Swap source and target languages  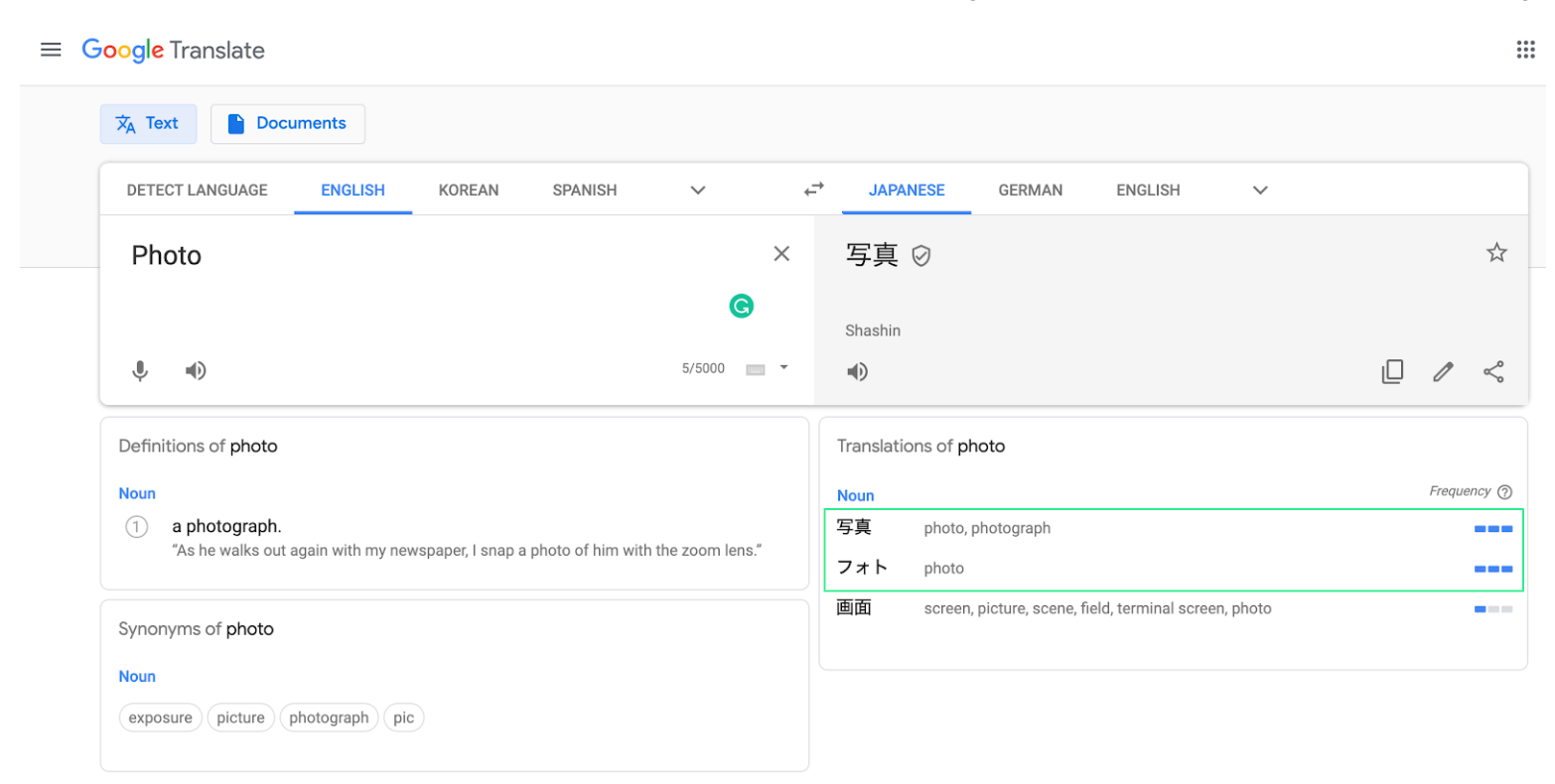click(x=814, y=189)
